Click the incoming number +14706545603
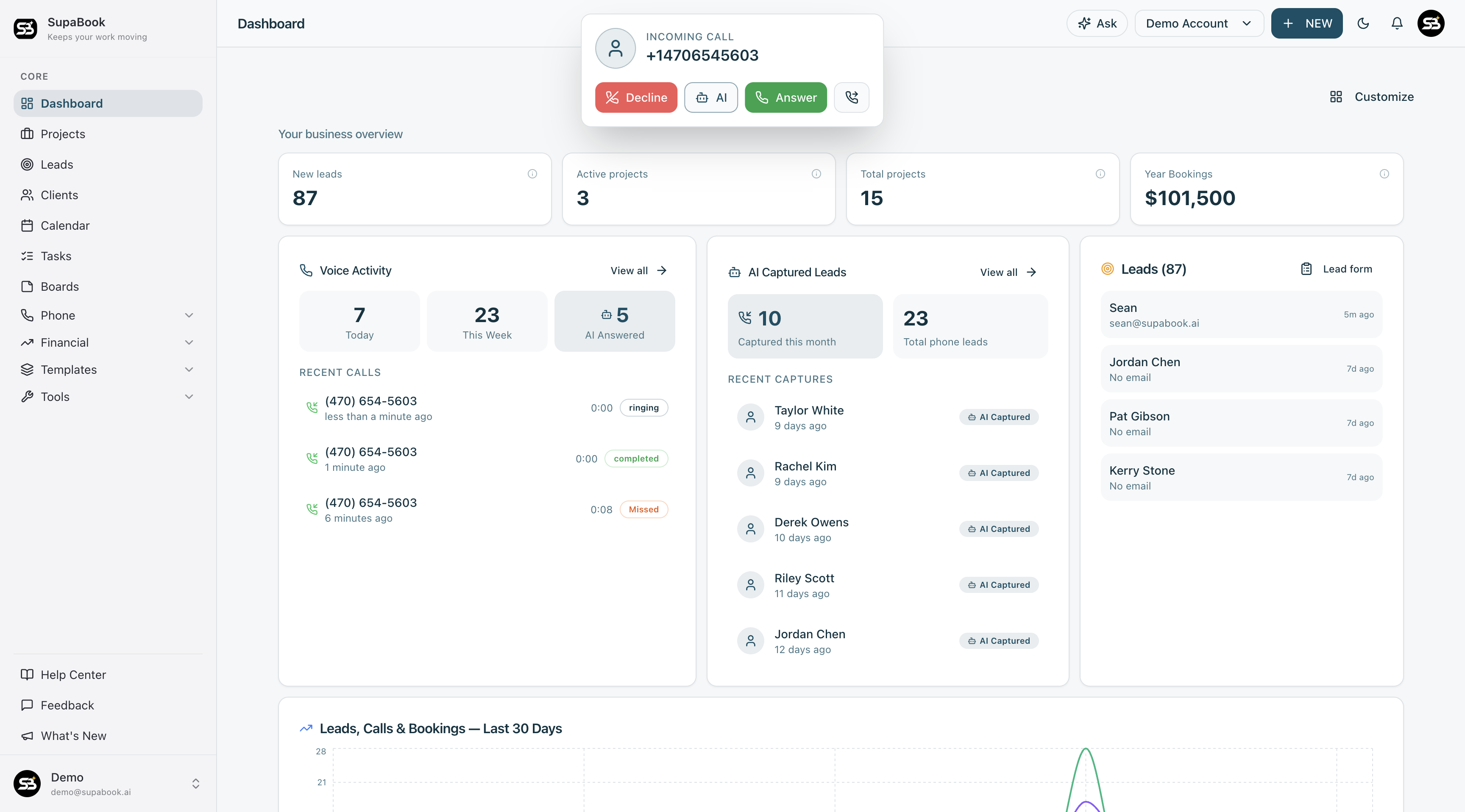This screenshot has height=812, width=1465. 702,55
